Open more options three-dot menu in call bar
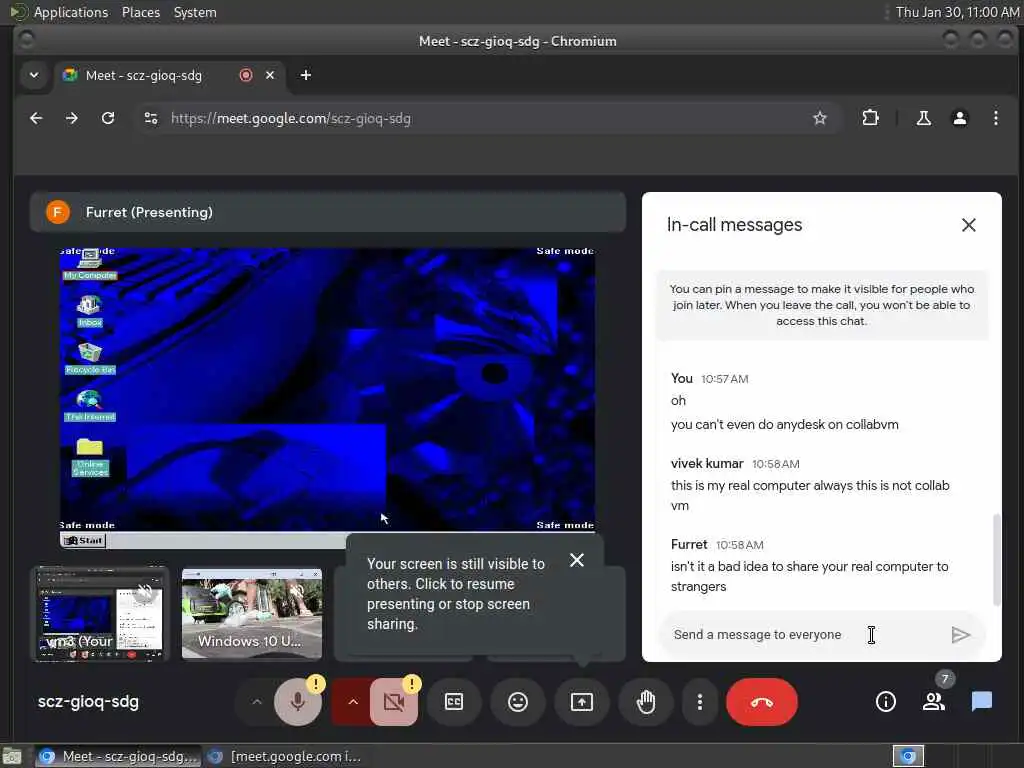This screenshot has height=768, width=1024. point(699,702)
